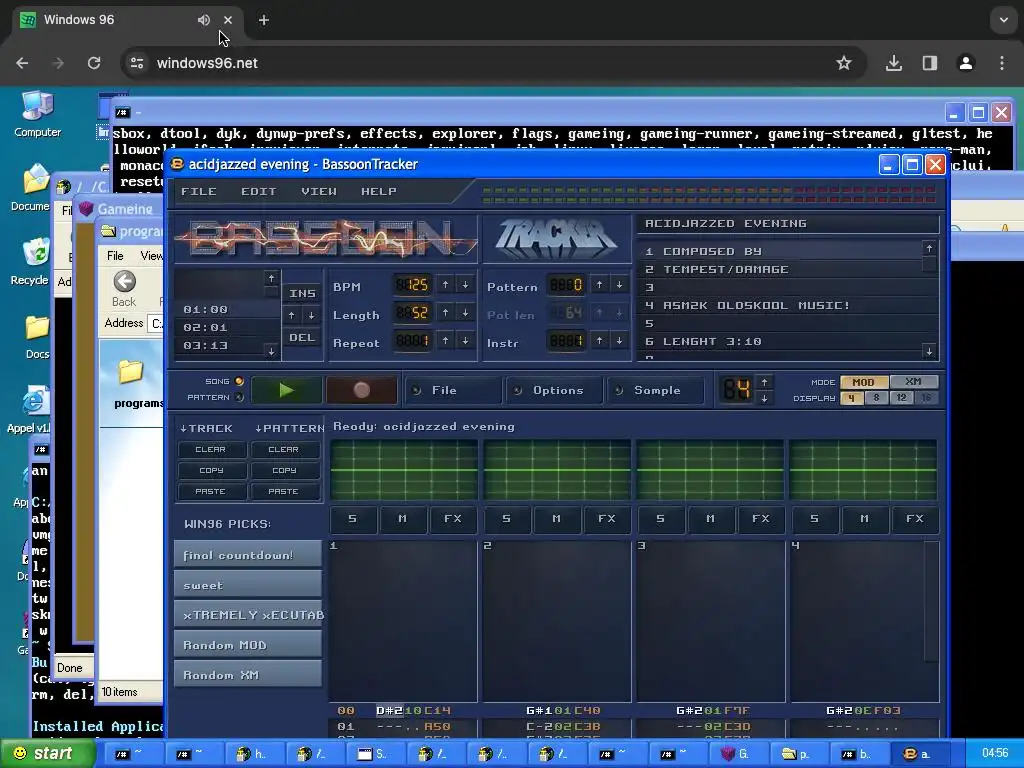Decrease the Pattern number

click(x=619, y=285)
